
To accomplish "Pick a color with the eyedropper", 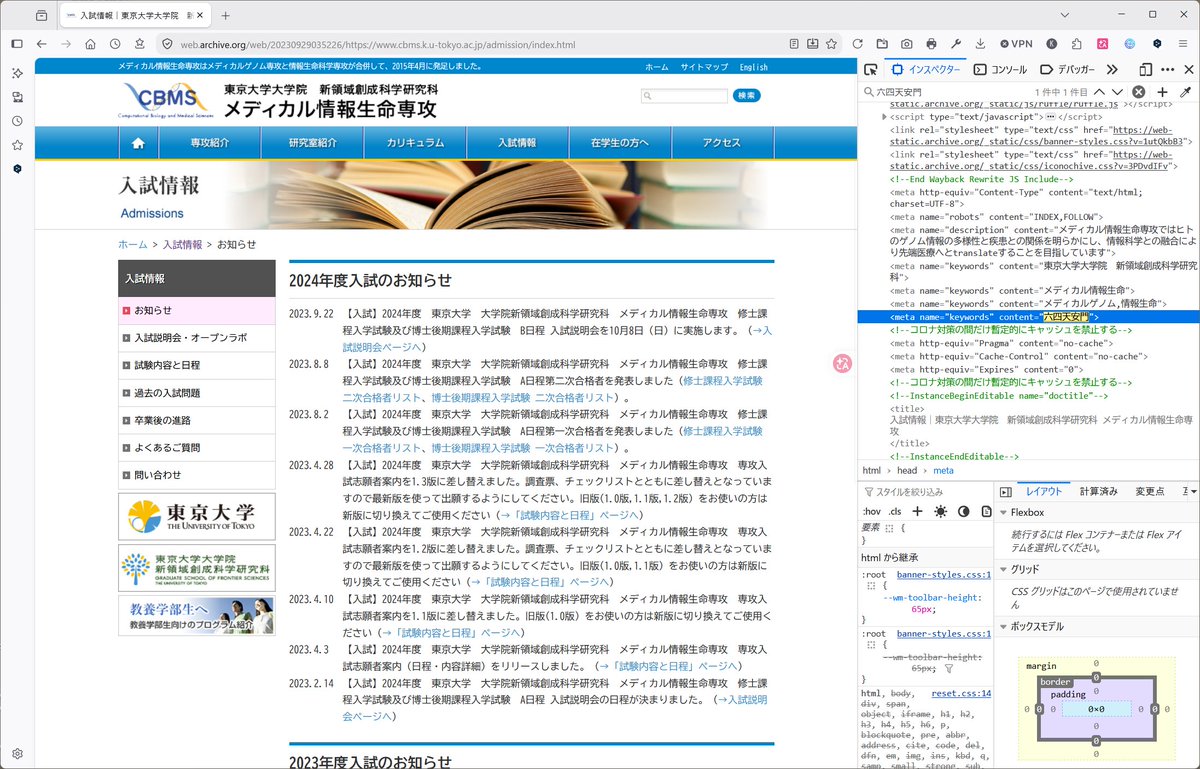I will coord(1185,92).
